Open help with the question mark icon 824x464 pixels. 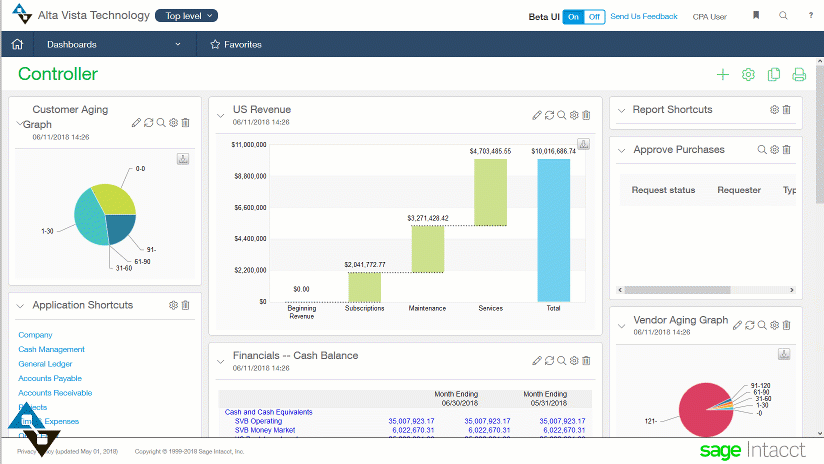click(811, 15)
